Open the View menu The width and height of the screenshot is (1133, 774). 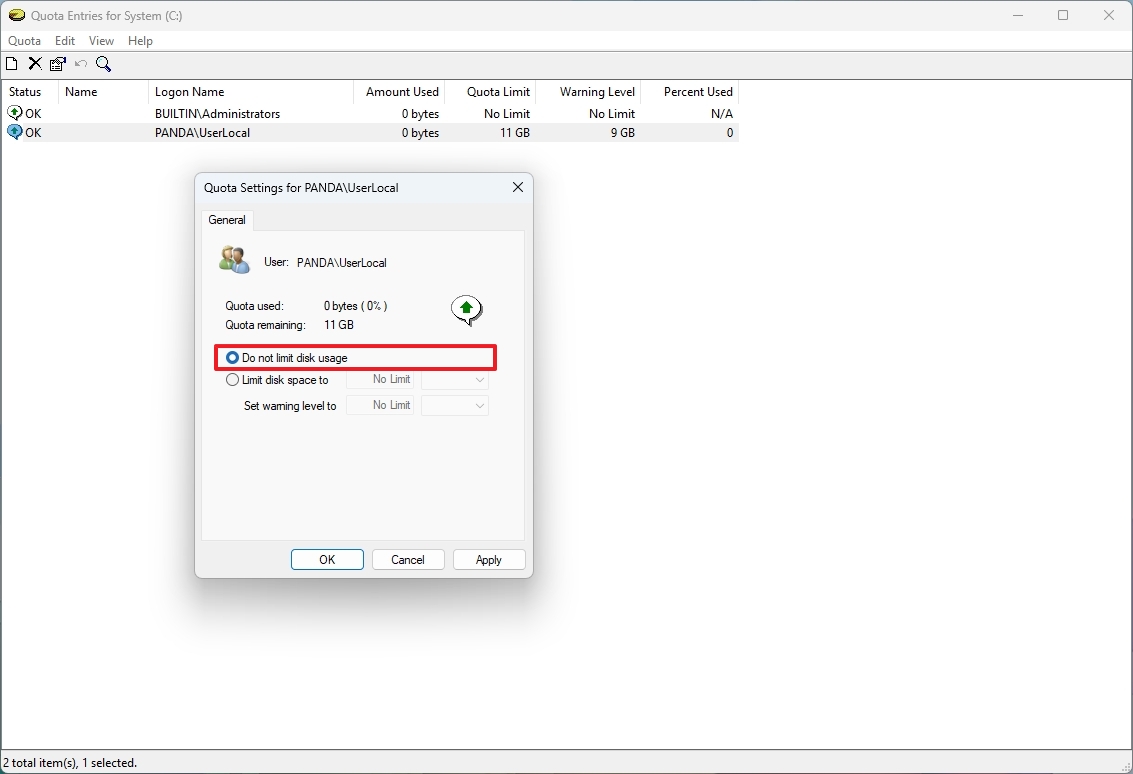[x=101, y=40]
